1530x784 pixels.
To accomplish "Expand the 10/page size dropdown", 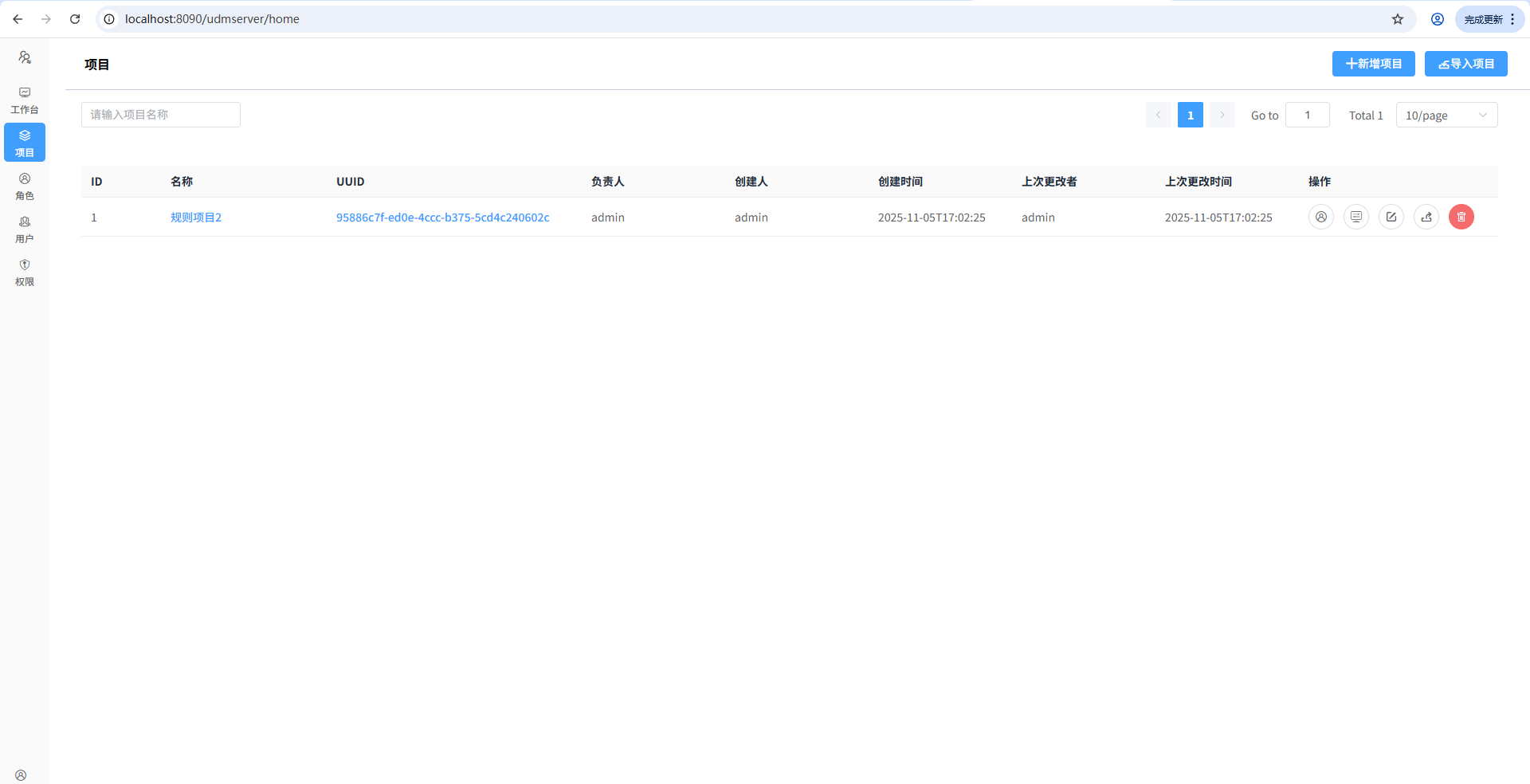I will tap(1446, 115).
